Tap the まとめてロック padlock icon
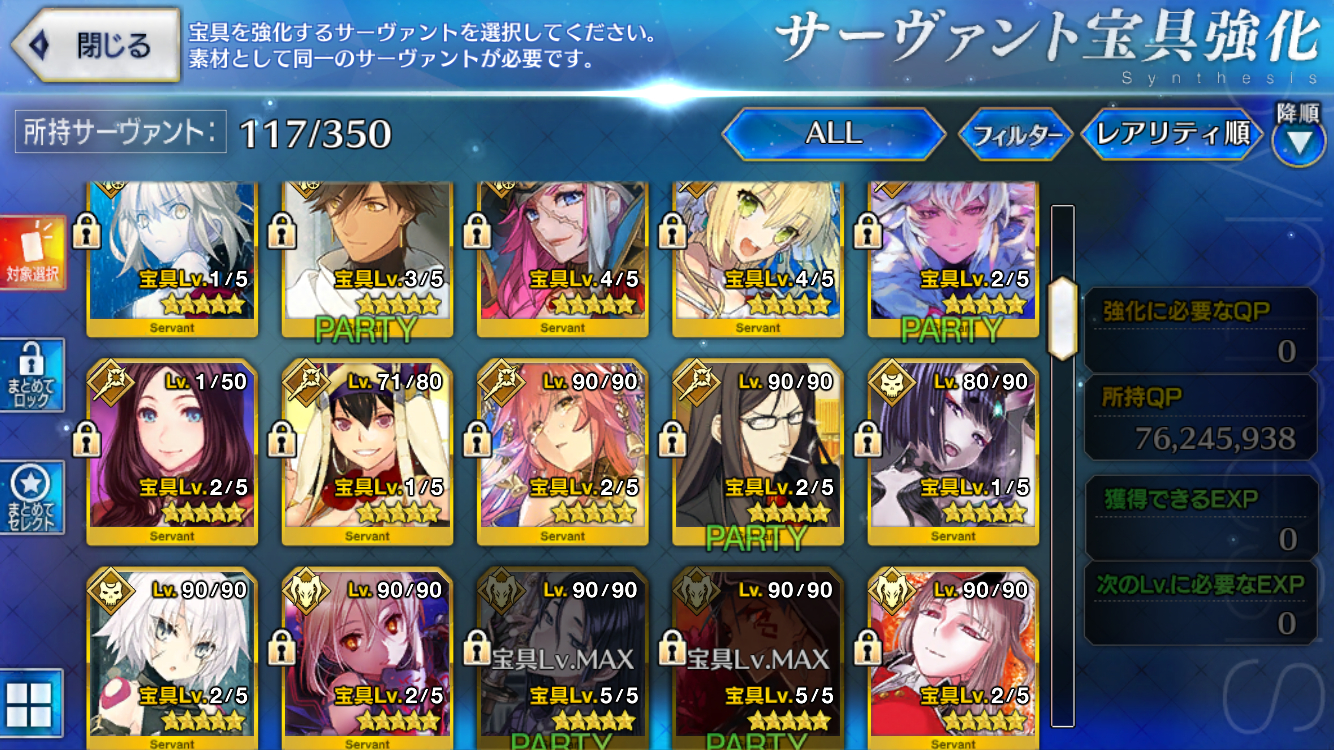This screenshot has height=750, width=1334. tap(32, 375)
